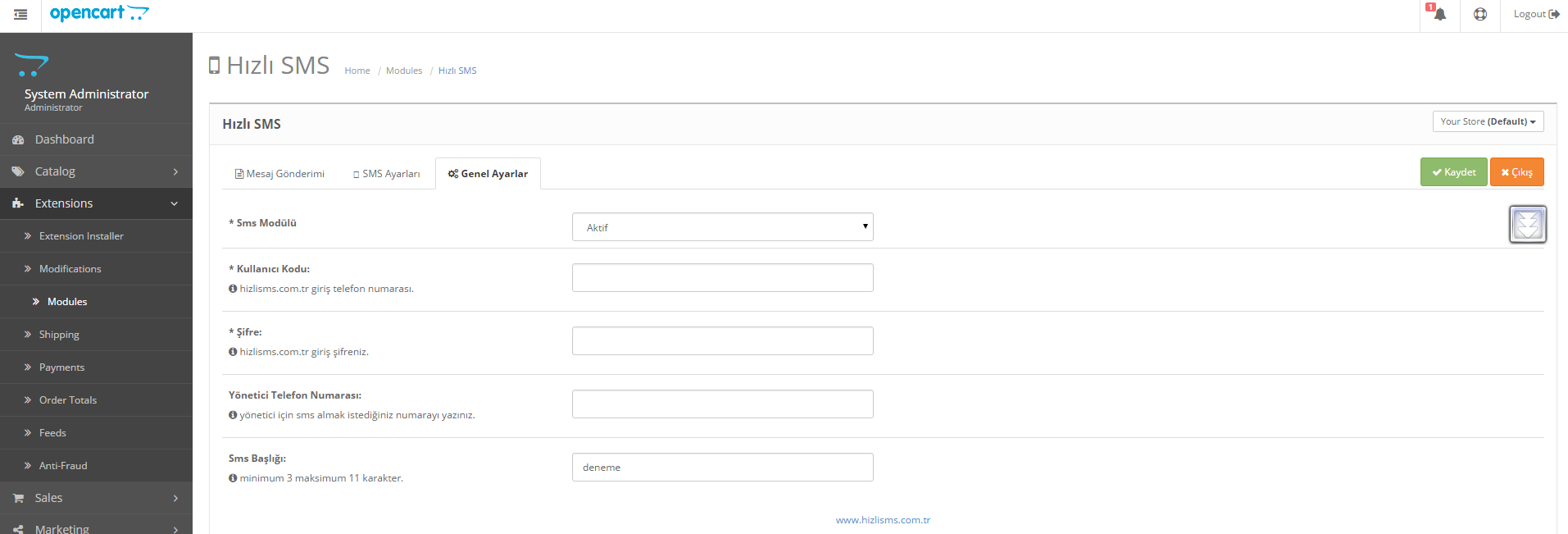This screenshot has height=534, width=1568.
Task: Click the OpenCart logo
Action: tap(99, 13)
